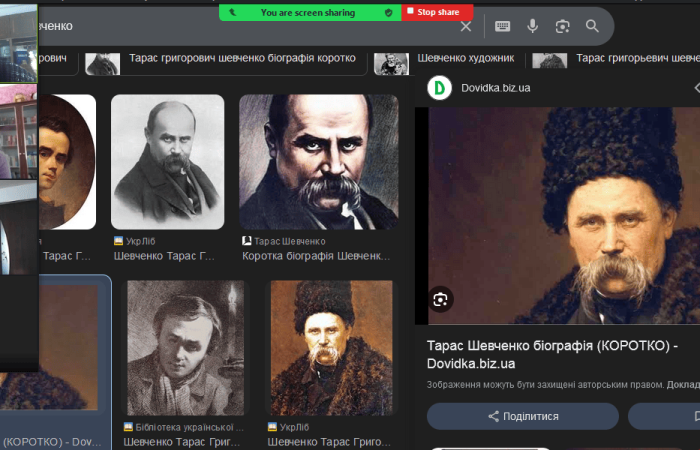
Task: Click the green shield icon in sharing bar
Action: click(x=388, y=12)
